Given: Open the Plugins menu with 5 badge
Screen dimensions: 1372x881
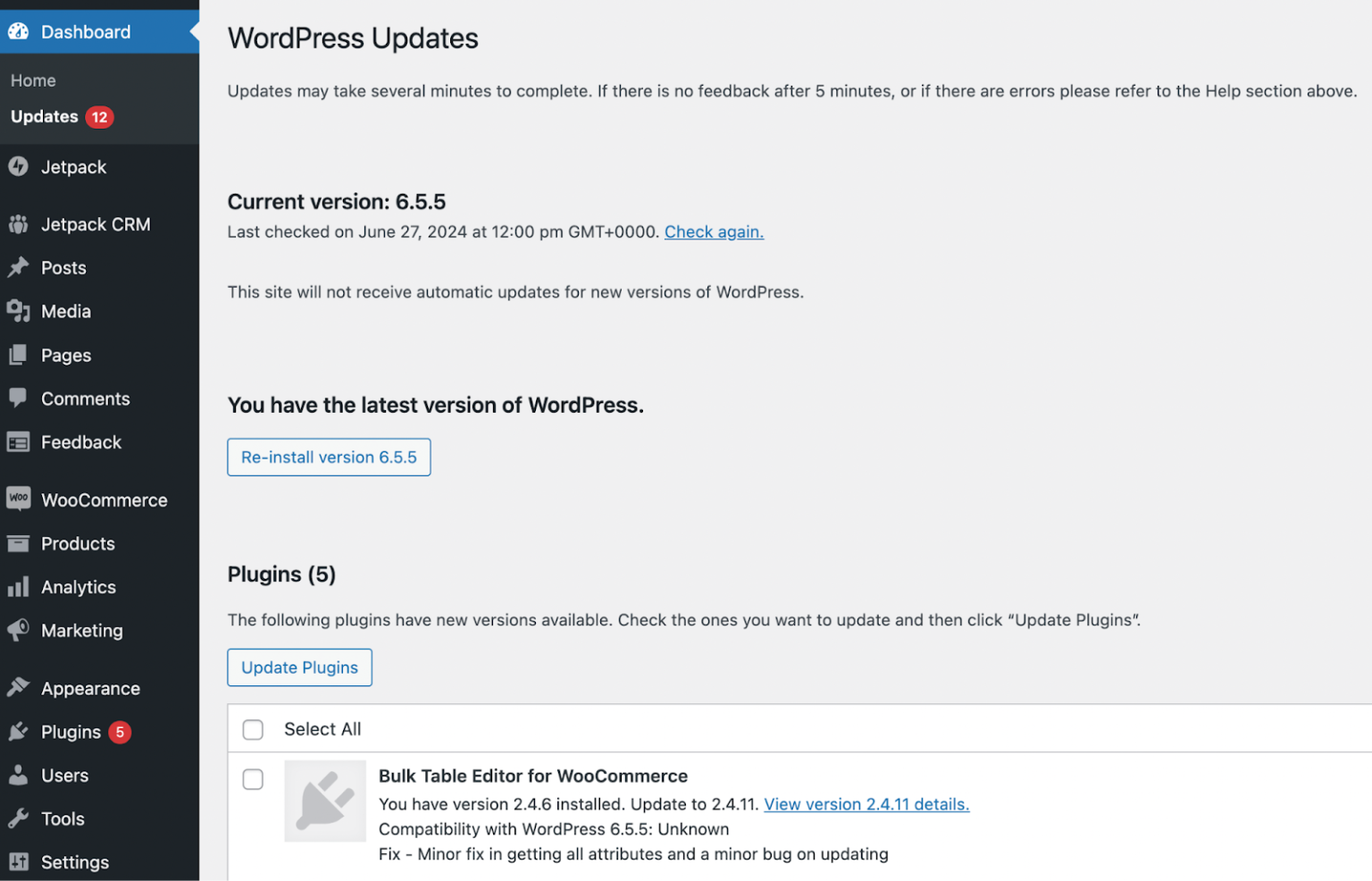Looking at the screenshot, I should [71, 732].
